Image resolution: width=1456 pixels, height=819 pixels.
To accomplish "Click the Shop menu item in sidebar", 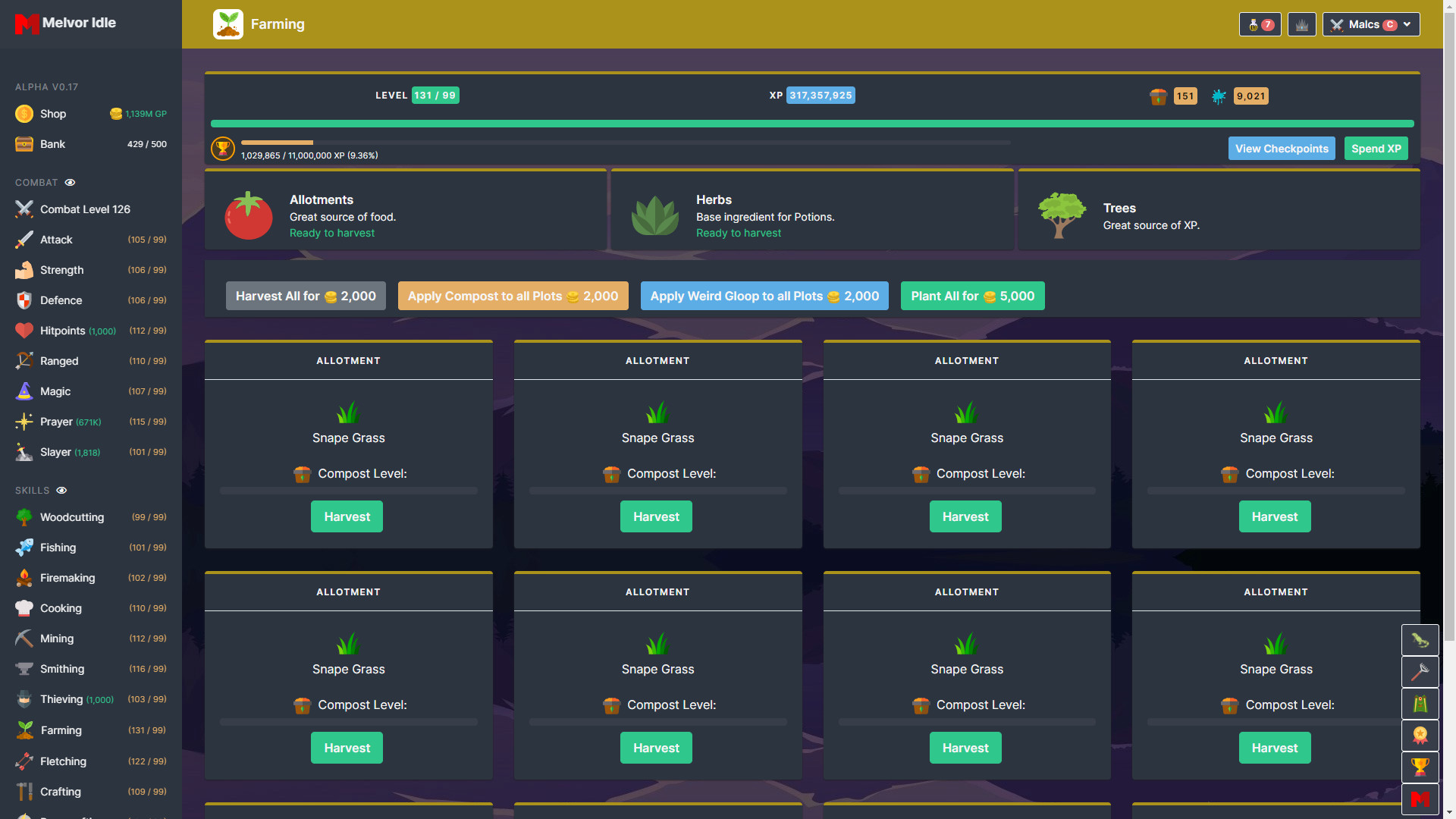I will [x=52, y=113].
